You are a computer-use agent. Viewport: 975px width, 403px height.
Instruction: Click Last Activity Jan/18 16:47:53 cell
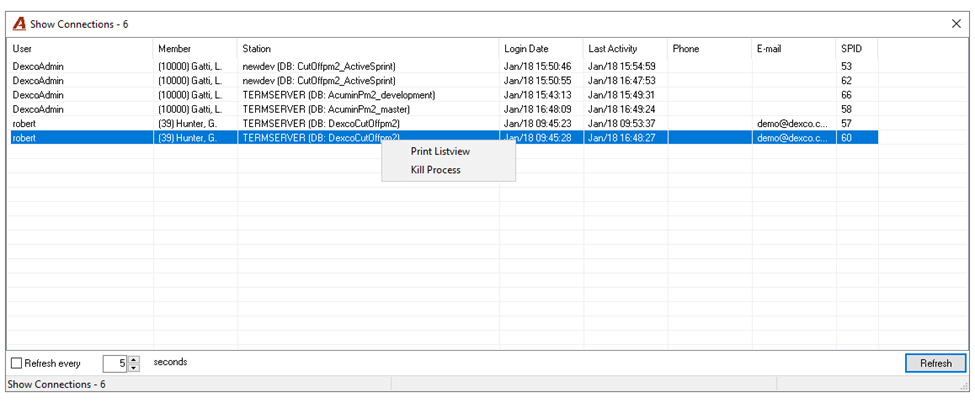click(x=622, y=80)
